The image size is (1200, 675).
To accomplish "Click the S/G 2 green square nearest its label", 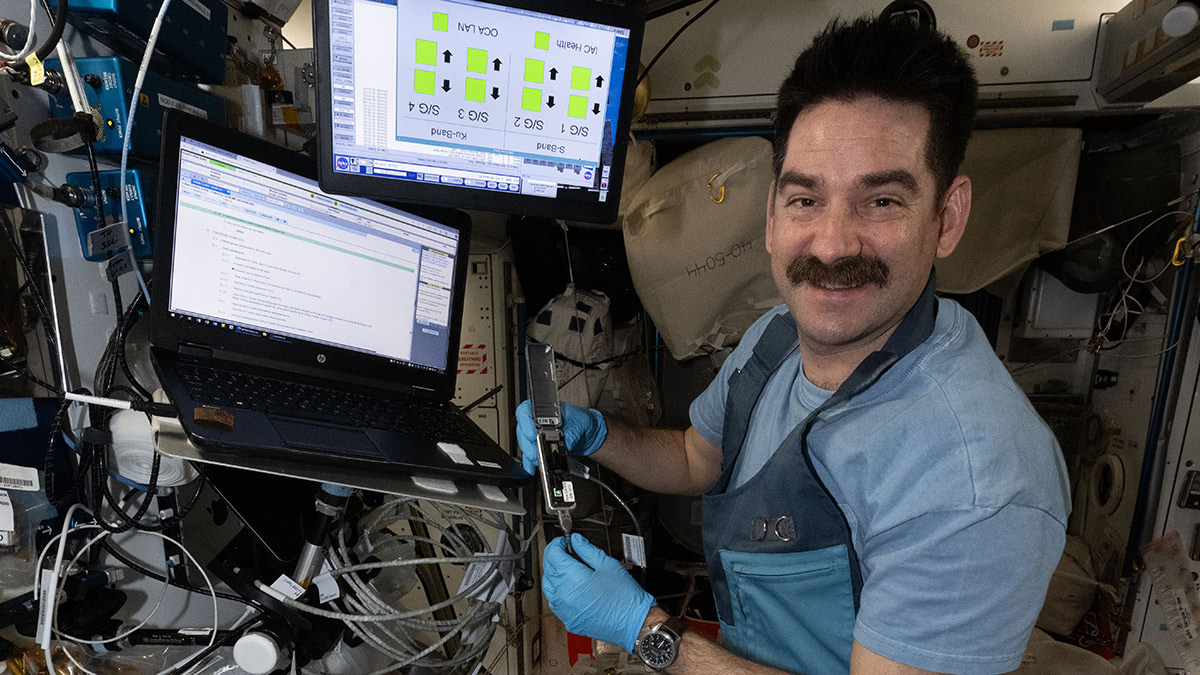I will tap(532, 99).
